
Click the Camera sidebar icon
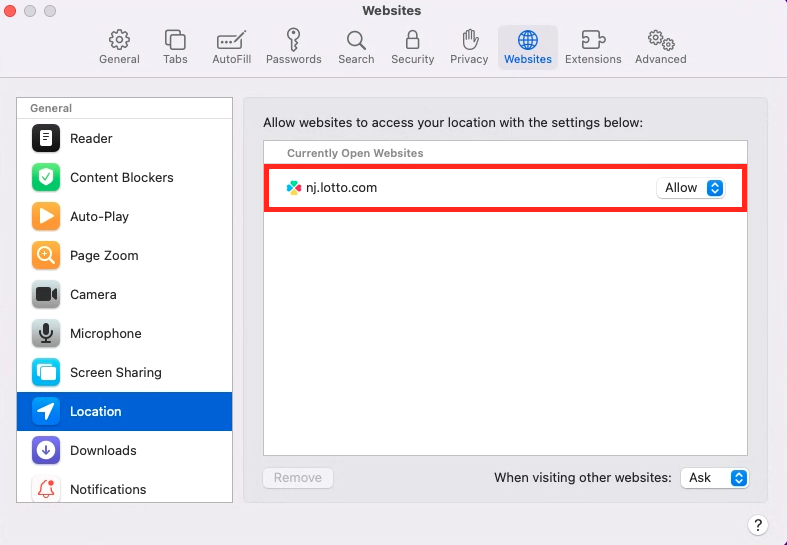click(x=46, y=295)
